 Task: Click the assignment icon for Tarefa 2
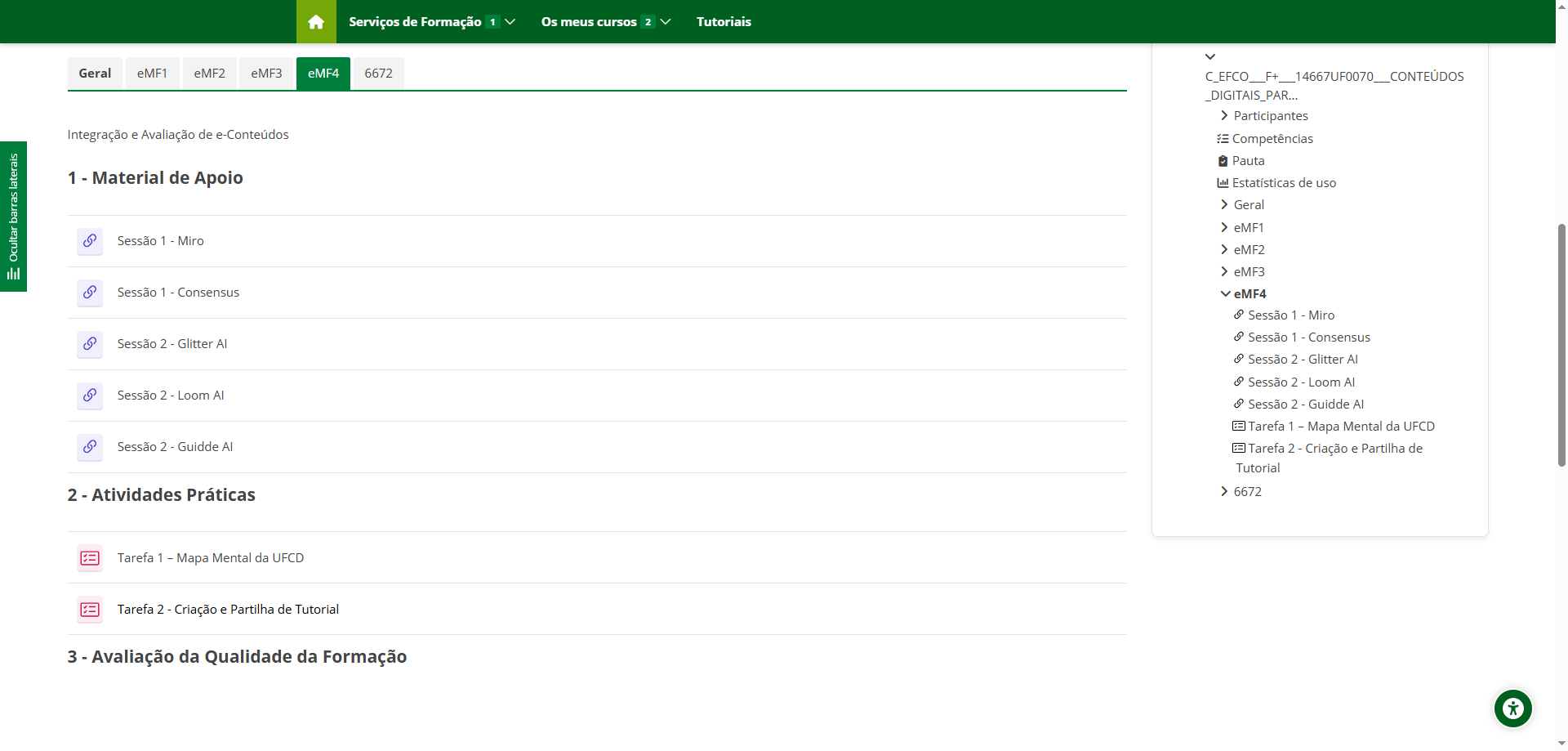pos(90,610)
